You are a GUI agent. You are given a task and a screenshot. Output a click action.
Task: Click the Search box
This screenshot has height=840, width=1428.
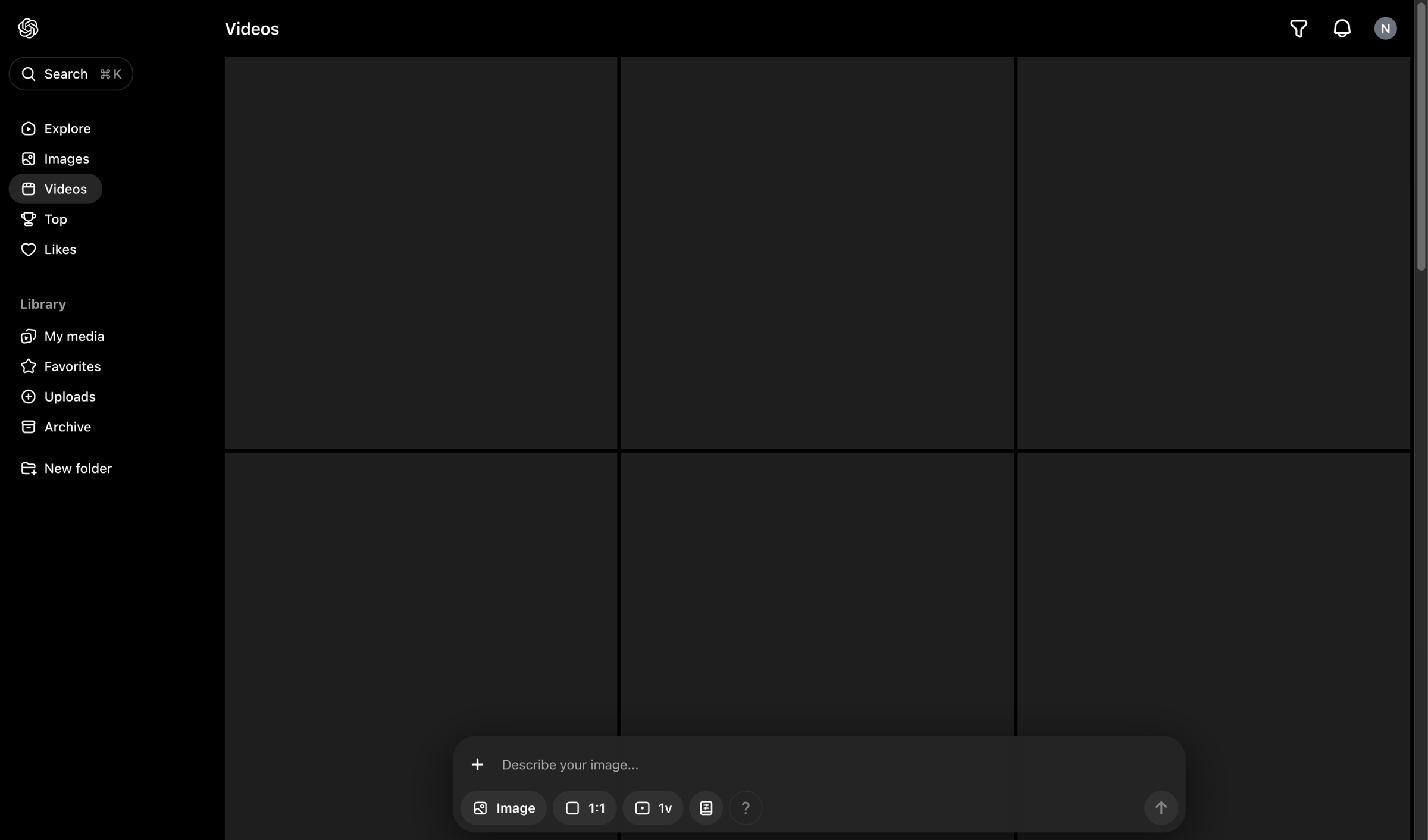pos(71,74)
